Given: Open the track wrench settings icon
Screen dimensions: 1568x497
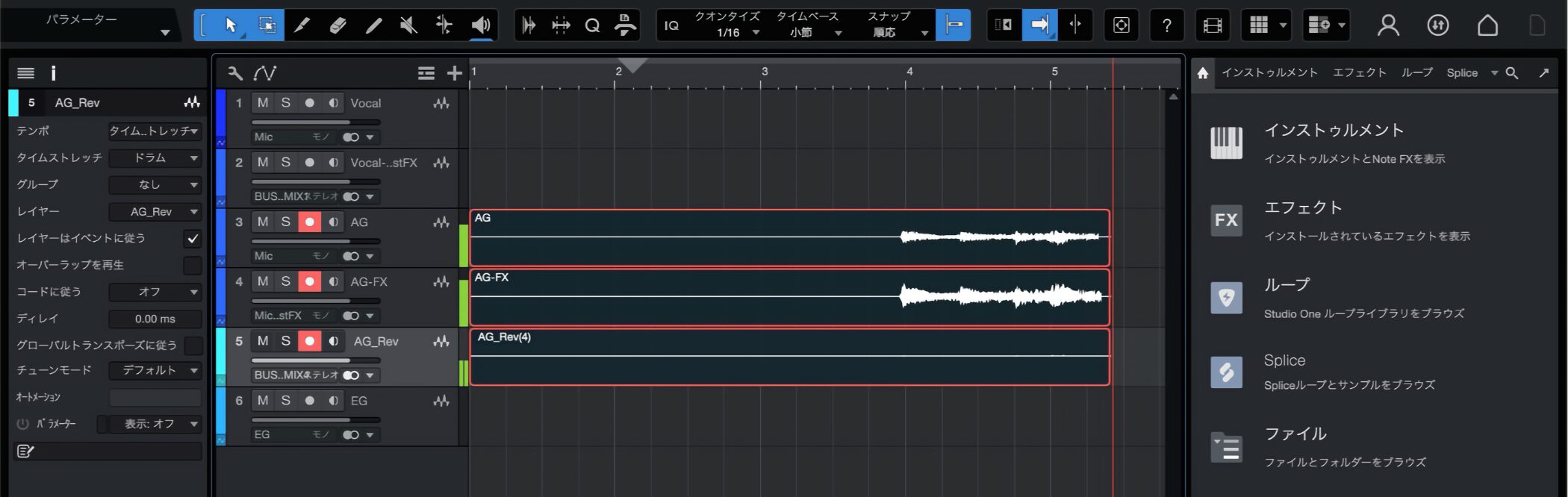Looking at the screenshot, I should (235, 73).
